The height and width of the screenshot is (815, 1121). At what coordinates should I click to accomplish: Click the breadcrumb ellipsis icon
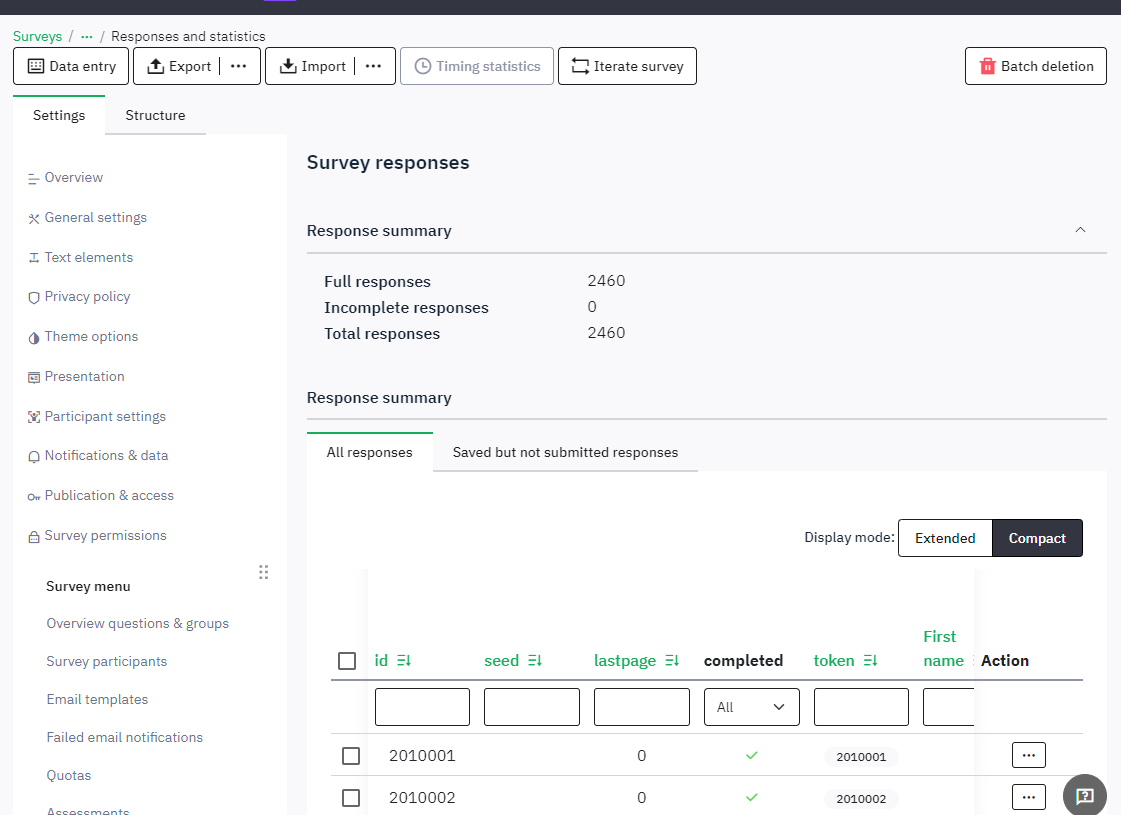click(87, 37)
